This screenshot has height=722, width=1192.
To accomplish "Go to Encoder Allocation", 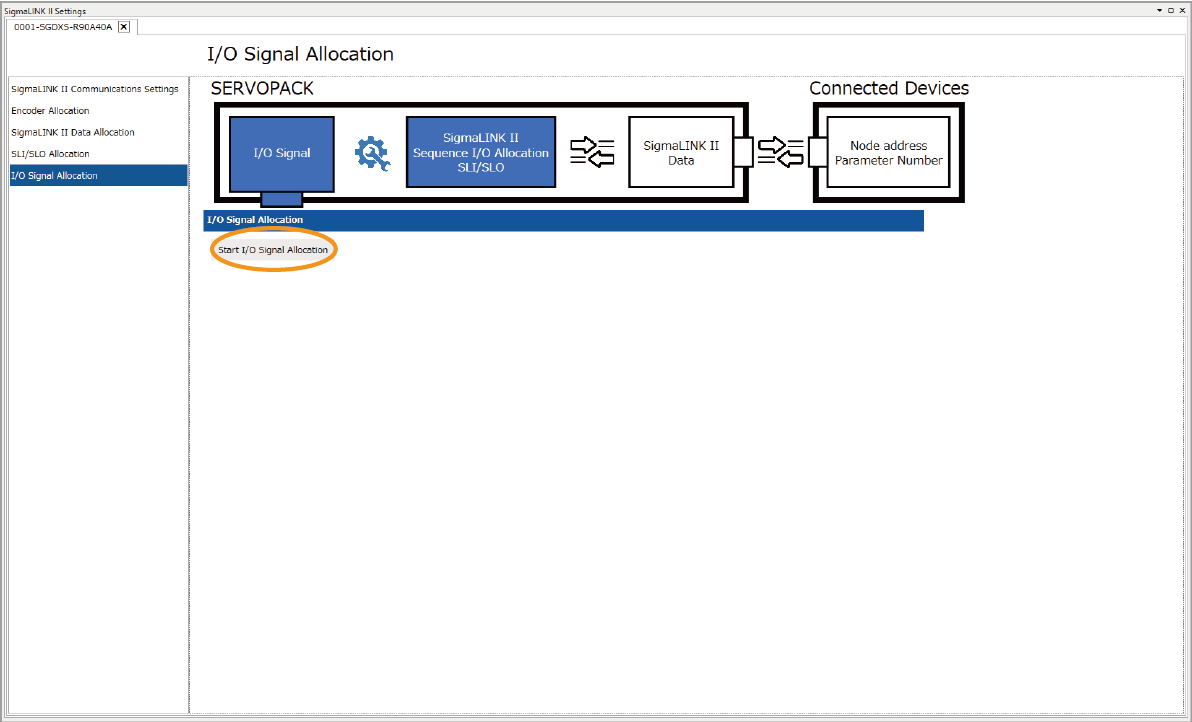I will click(x=50, y=111).
